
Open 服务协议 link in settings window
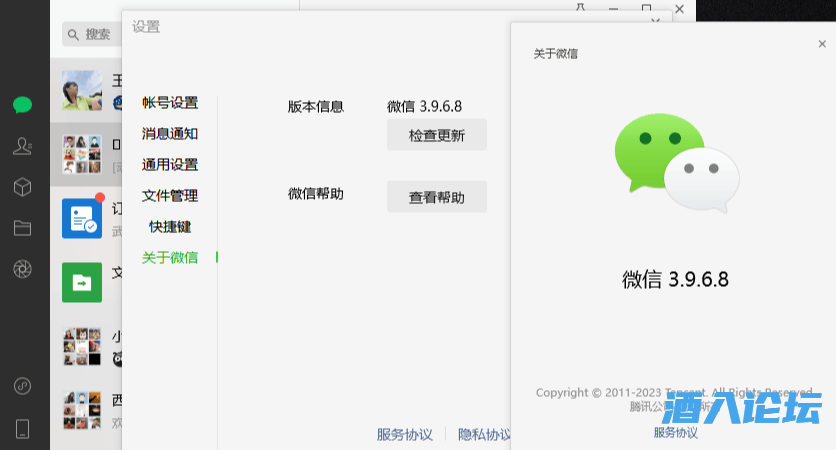point(405,435)
